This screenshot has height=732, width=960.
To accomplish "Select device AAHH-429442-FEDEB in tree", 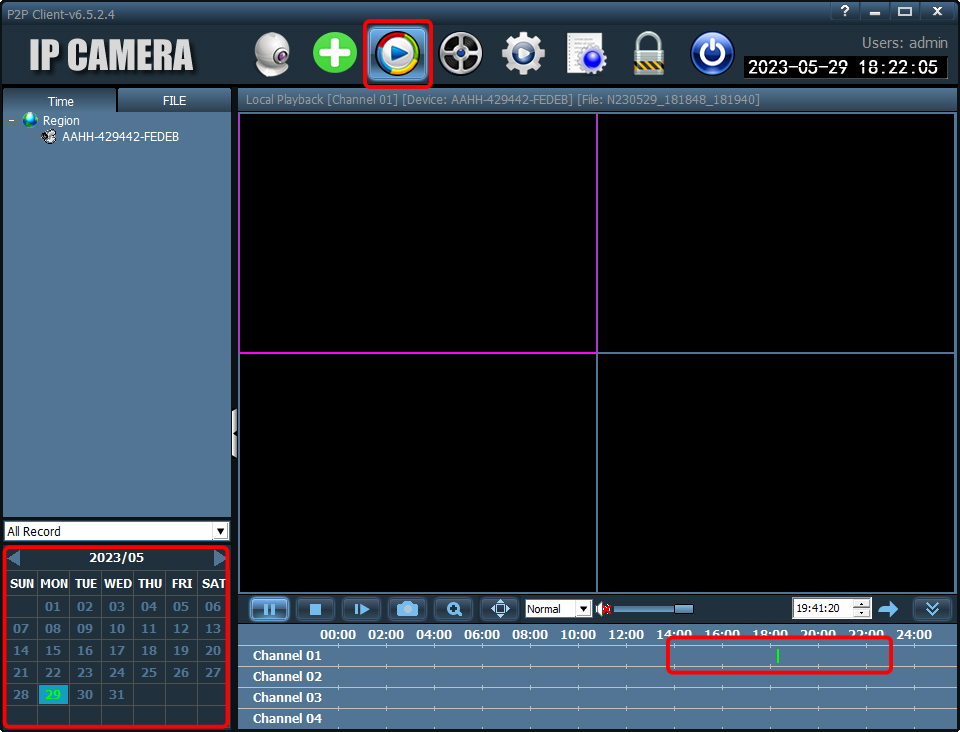I will (x=110, y=137).
